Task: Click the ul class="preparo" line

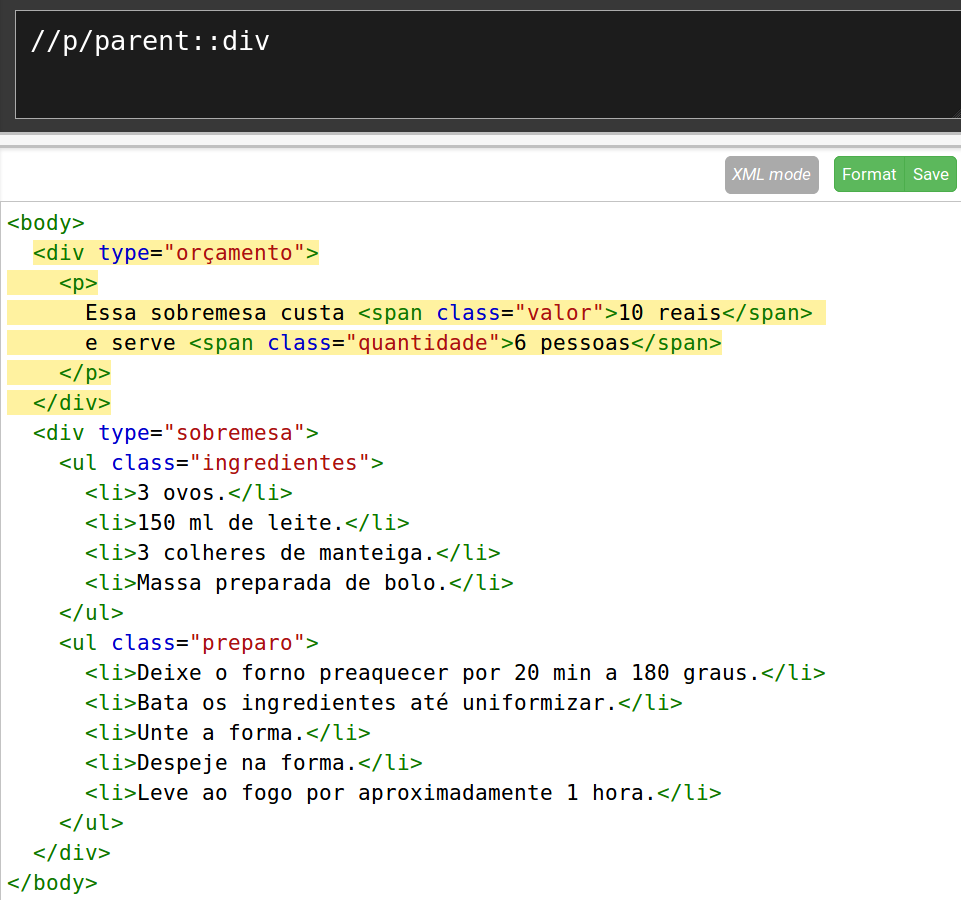Action: pyautogui.click(x=188, y=643)
